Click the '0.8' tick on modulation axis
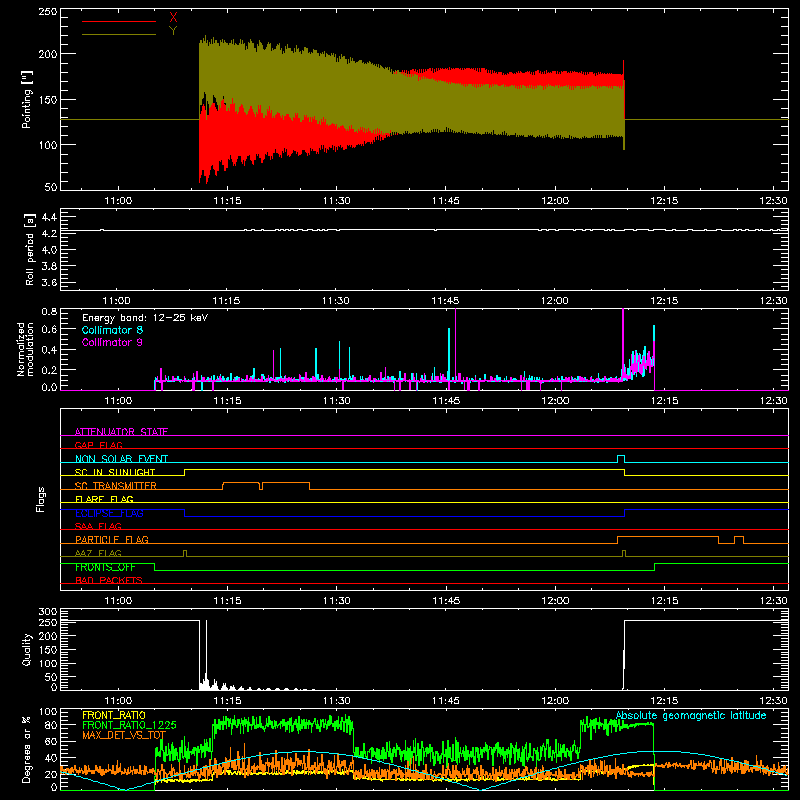 click(x=49, y=311)
